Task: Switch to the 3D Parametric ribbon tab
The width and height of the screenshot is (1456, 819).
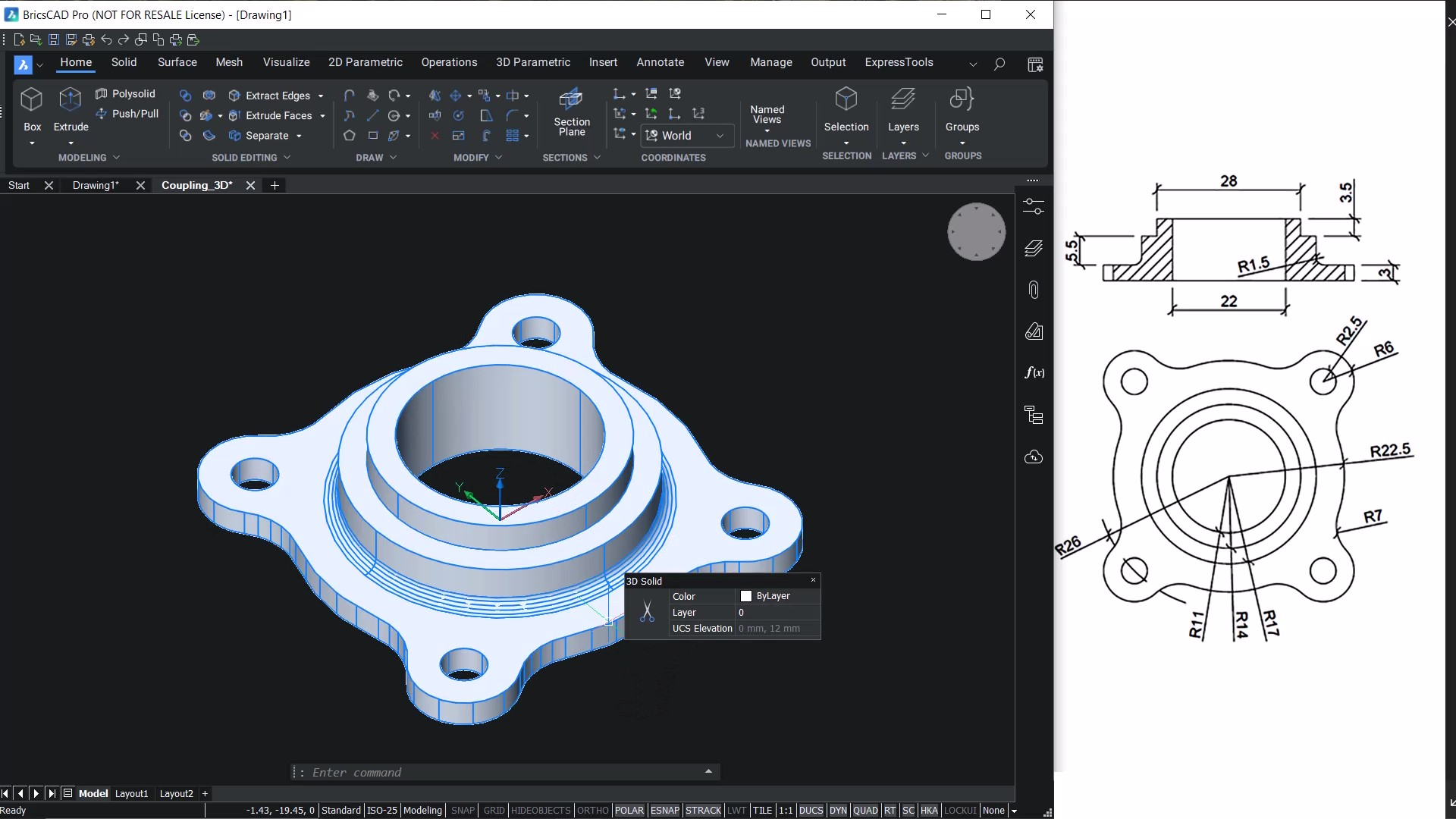Action: tap(533, 62)
